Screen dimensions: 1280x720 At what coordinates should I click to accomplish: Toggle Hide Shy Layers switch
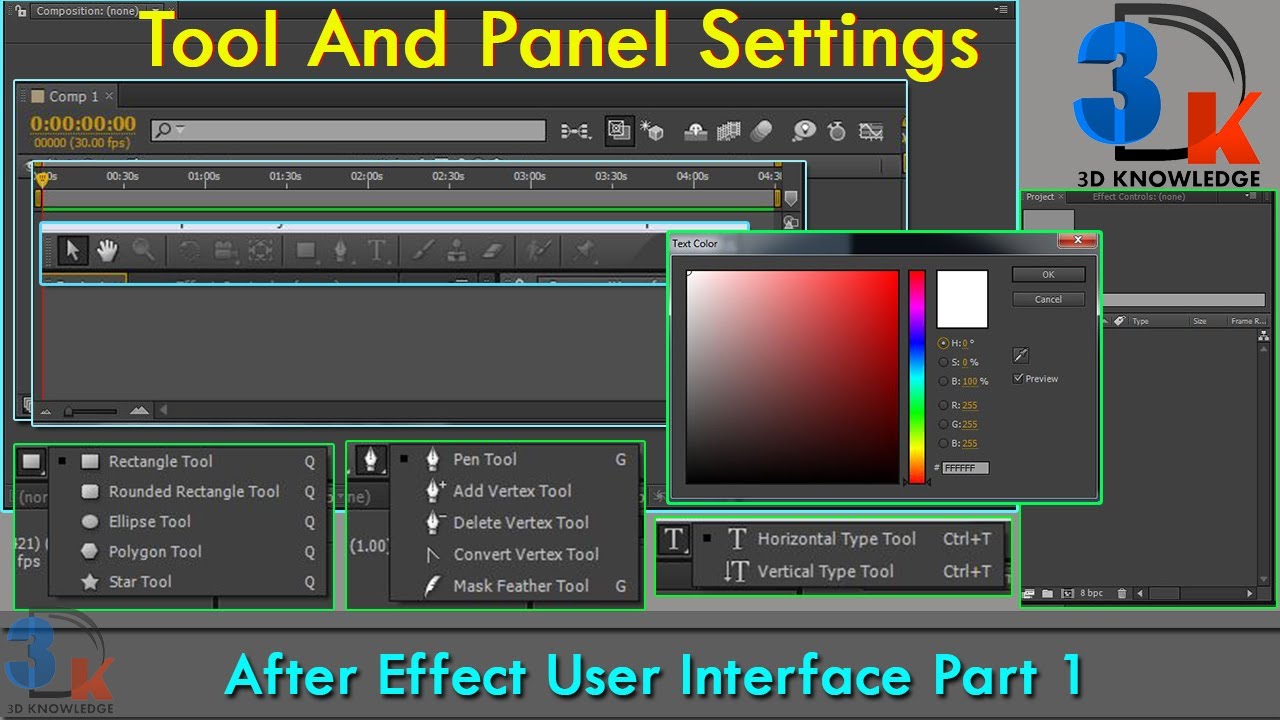(x=696, y=131)
